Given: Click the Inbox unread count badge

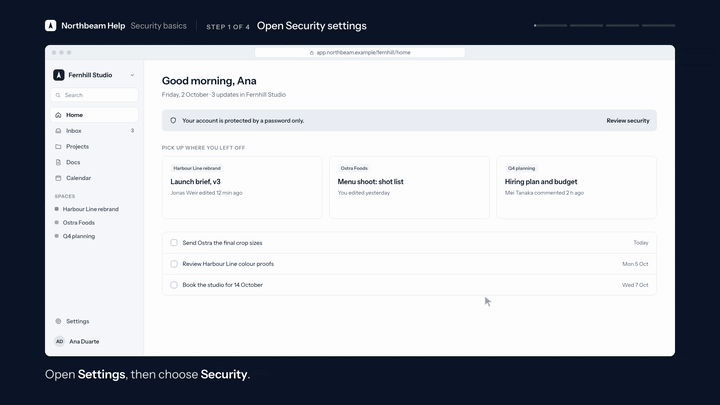Looking at the screenshot, I should (x=132, y=131).
